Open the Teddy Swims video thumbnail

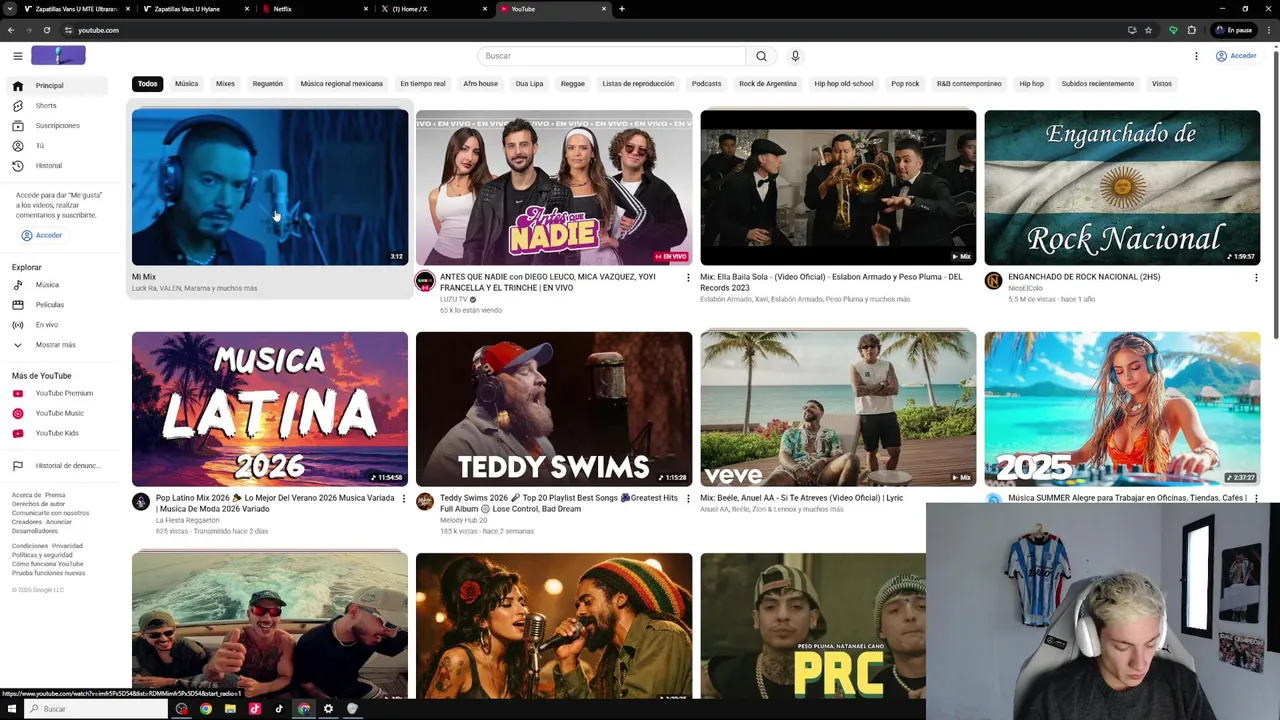click(554, 409)
